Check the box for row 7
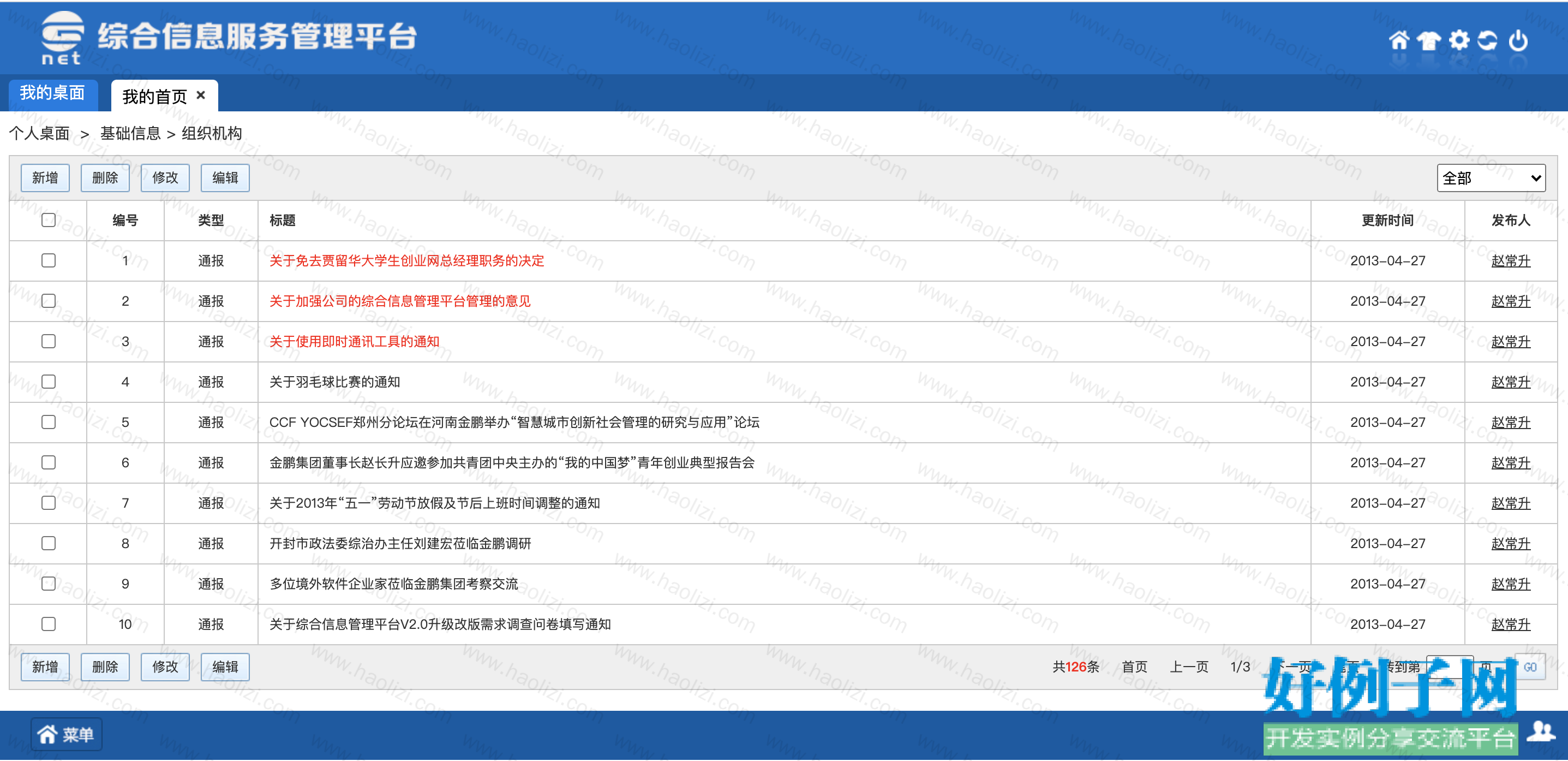This screenshot has height=761, width=1568. click(x=49, y=503)
